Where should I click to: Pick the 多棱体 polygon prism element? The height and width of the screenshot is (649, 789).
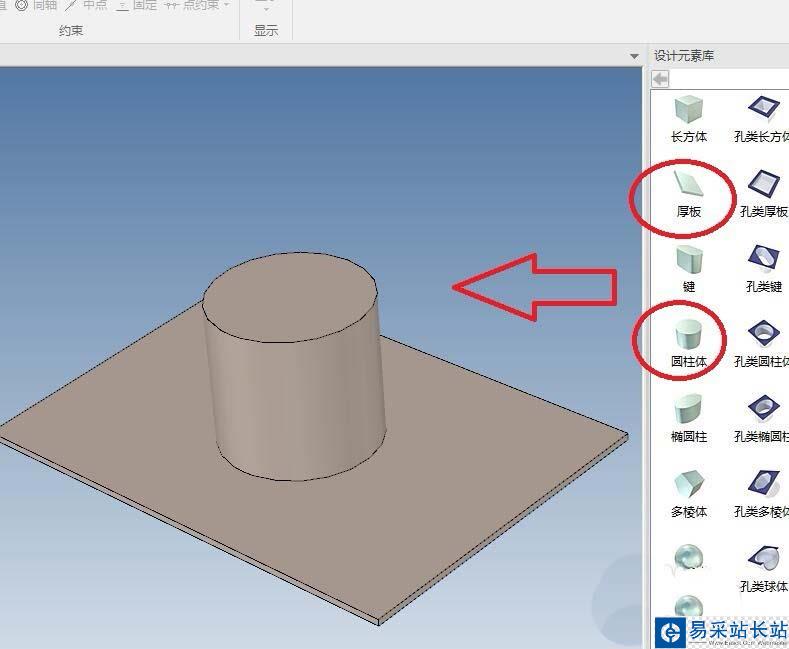[x=688, y=494]
